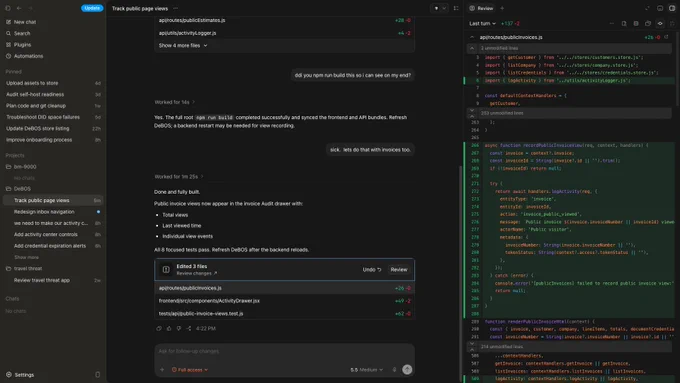Open pinned chat Plan code and git cleanup
The height and width of the screenshot is (383, 680).
pyautogui.click(x=53, y=105)
